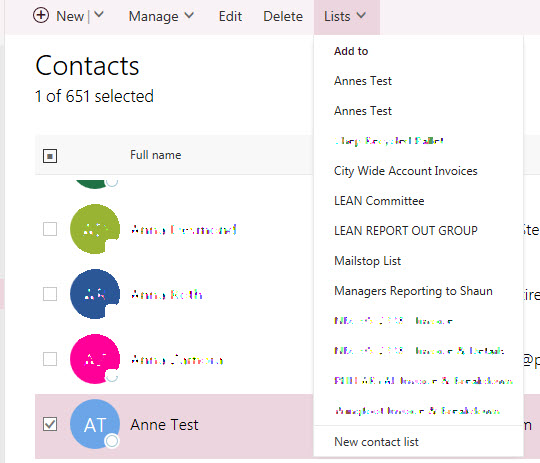The image size is (540, 463).
Task: Click the olive green contact avatar
Action: coord(95,229)
